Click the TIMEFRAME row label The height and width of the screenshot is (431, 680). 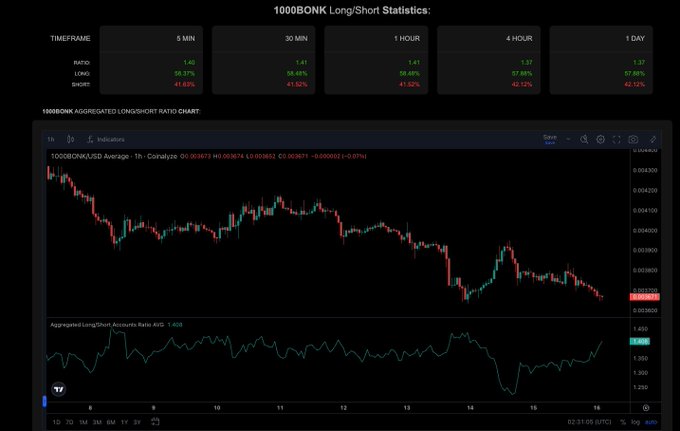70,38
